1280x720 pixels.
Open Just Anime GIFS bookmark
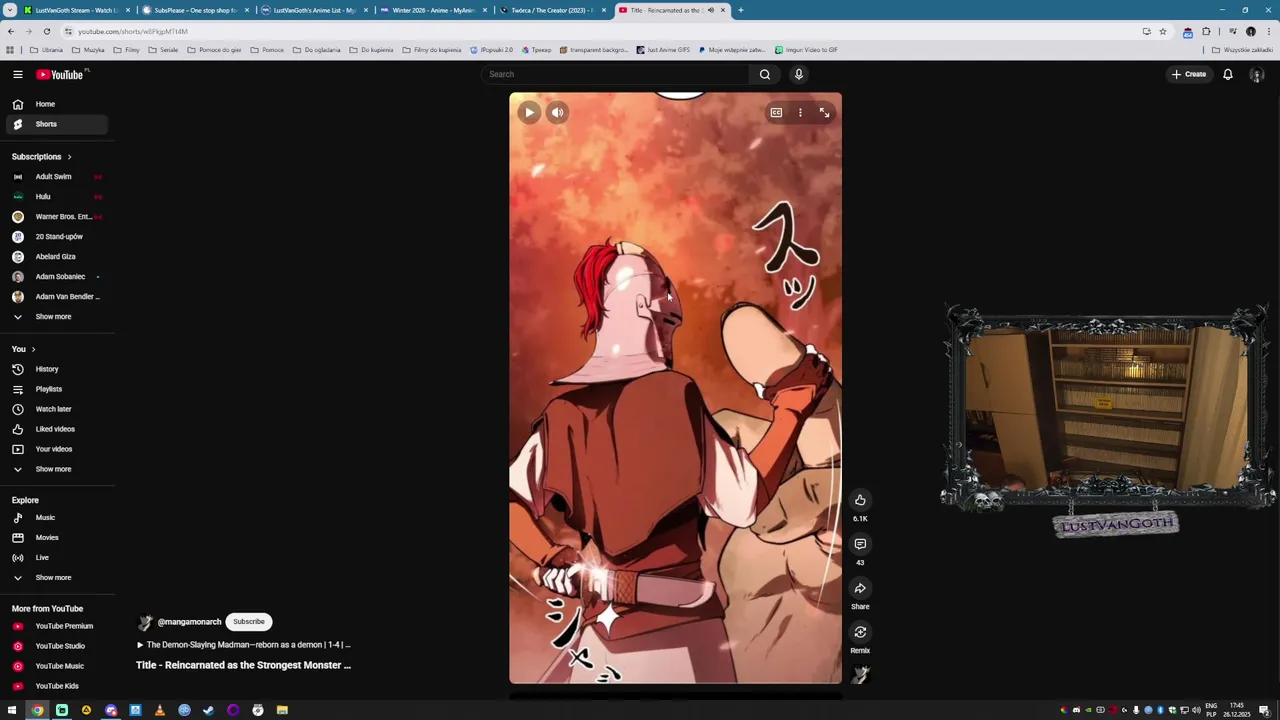663,50
